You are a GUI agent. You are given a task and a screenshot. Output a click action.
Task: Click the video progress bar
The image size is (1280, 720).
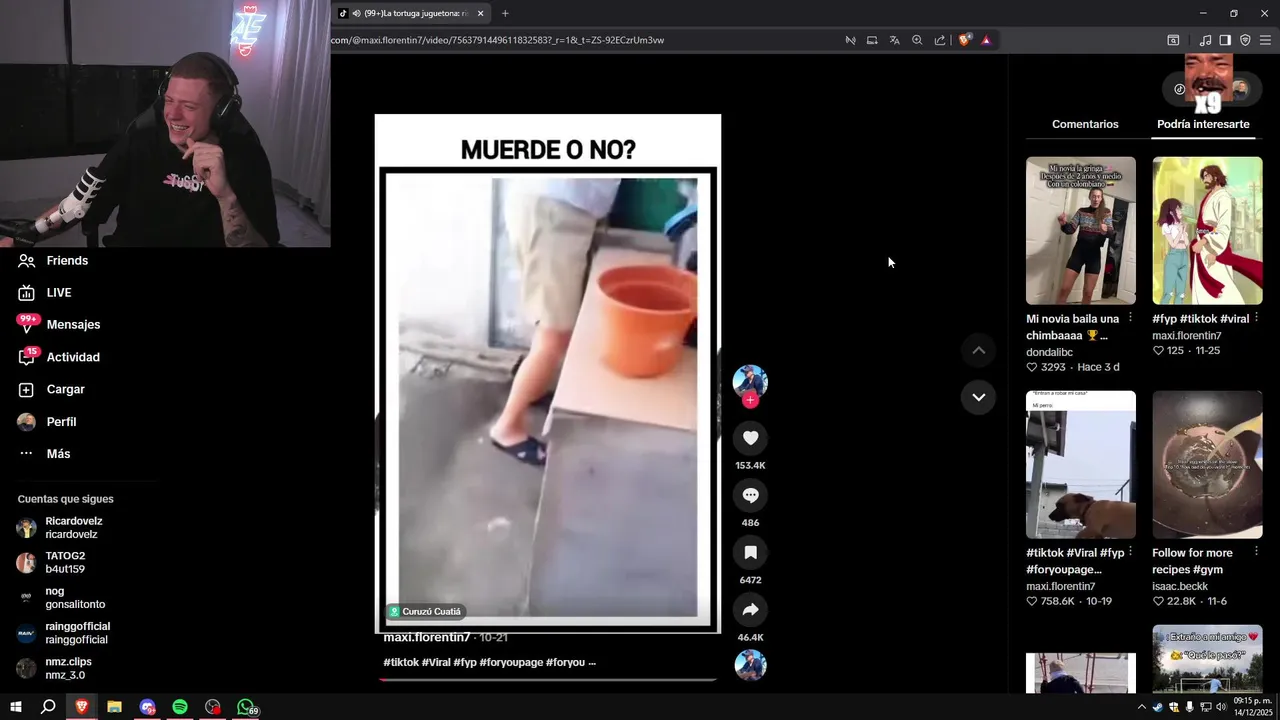pyautogui.click(x=548, y=679)
